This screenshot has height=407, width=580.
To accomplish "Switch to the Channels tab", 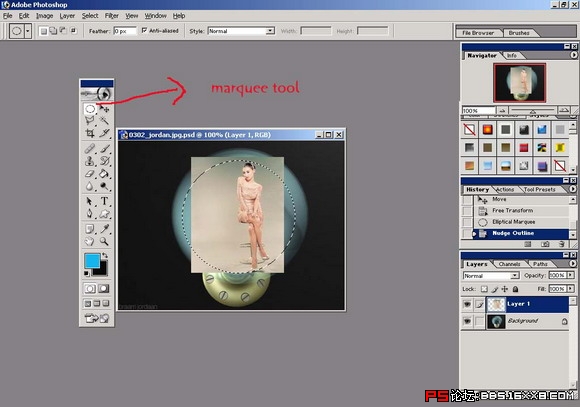I will (509, 264).
